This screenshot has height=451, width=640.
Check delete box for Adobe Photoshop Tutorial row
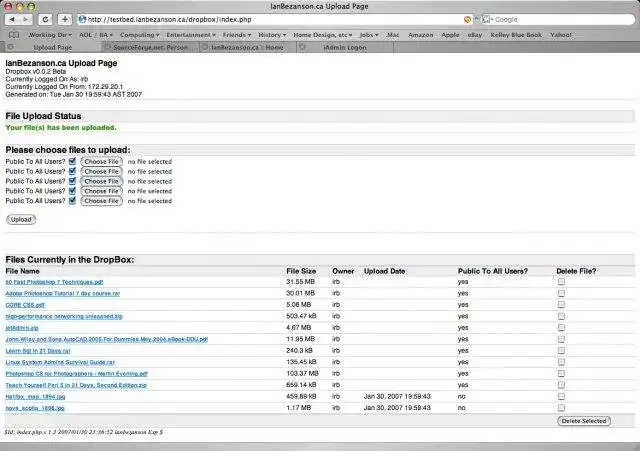[561, 293]
